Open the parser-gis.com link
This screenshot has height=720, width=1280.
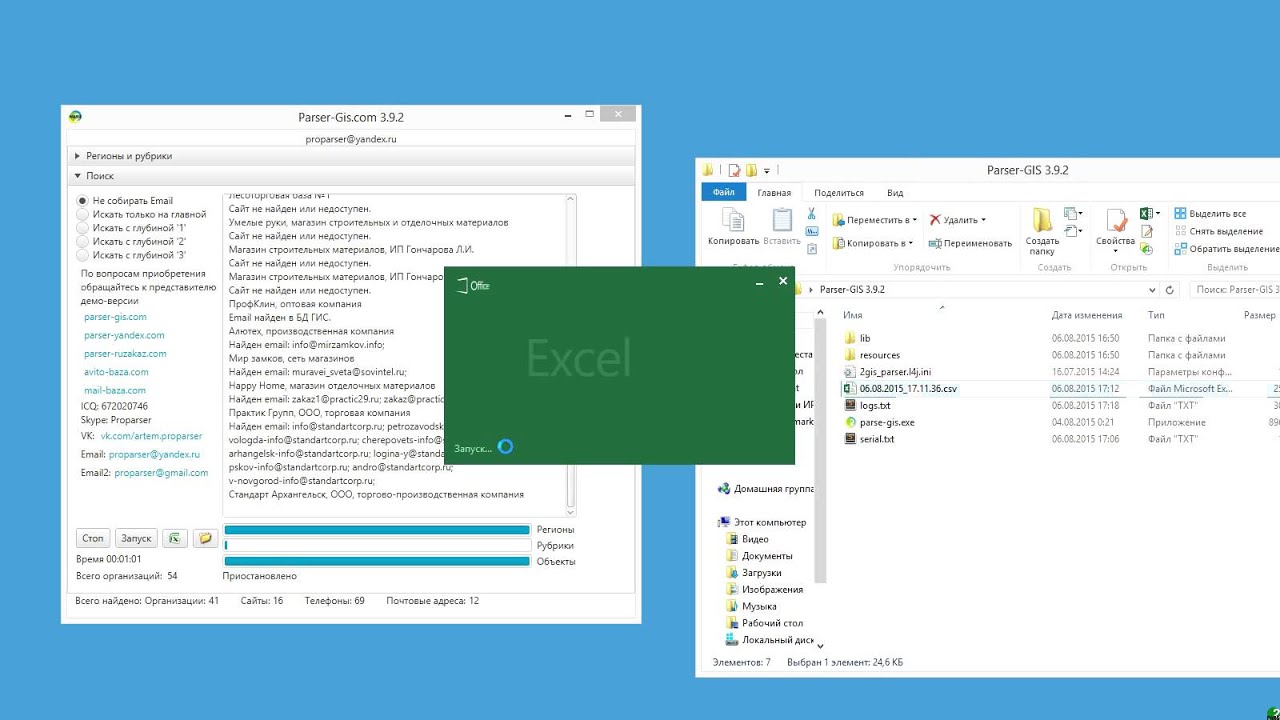click(x=115, y=317)
